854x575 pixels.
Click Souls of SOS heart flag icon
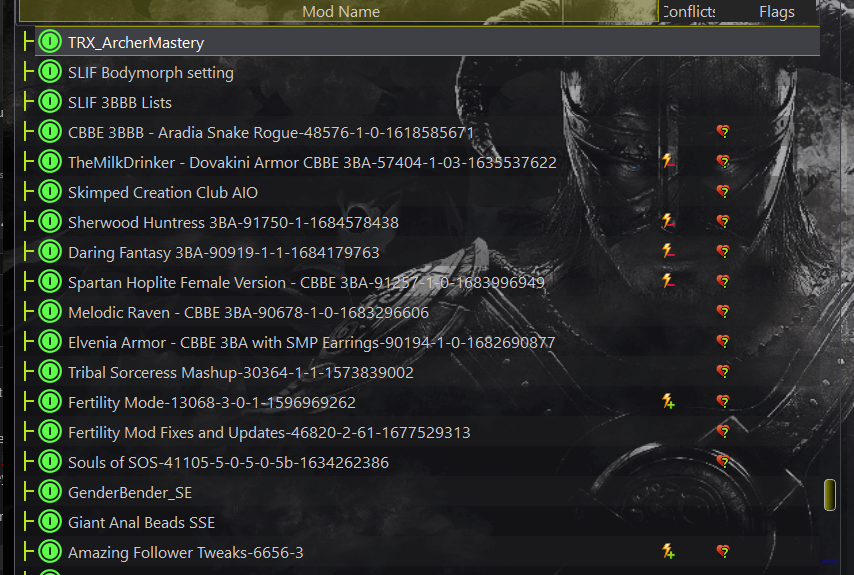click(x=723, y=461)
